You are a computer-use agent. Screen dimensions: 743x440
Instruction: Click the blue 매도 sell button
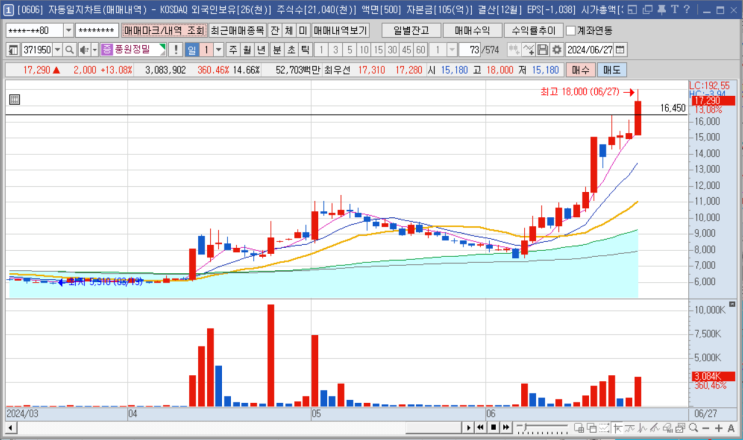click(611, 70)
